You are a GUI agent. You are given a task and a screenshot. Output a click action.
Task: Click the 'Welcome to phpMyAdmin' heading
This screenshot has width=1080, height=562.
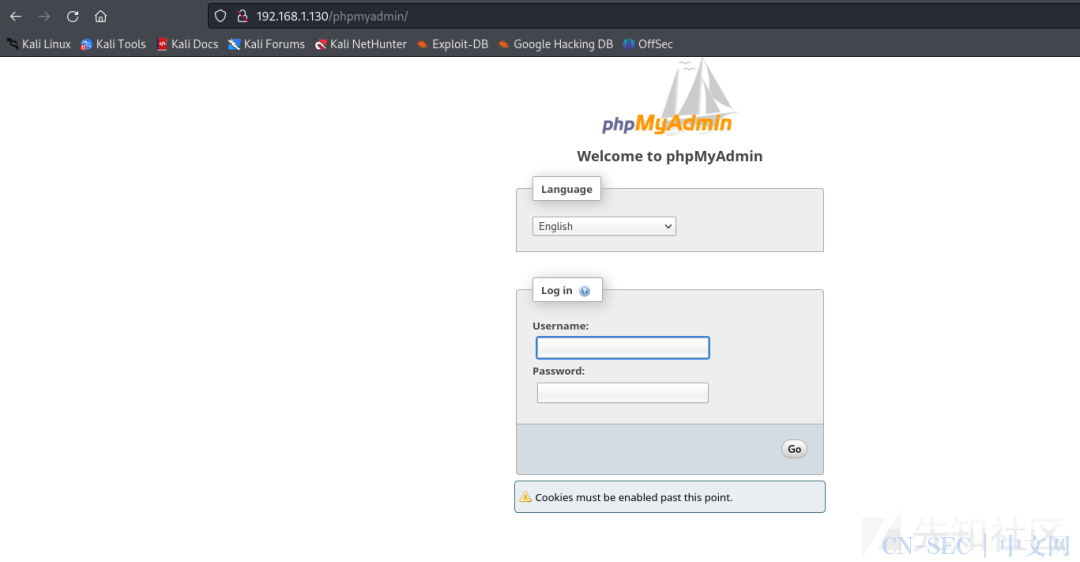669,156
